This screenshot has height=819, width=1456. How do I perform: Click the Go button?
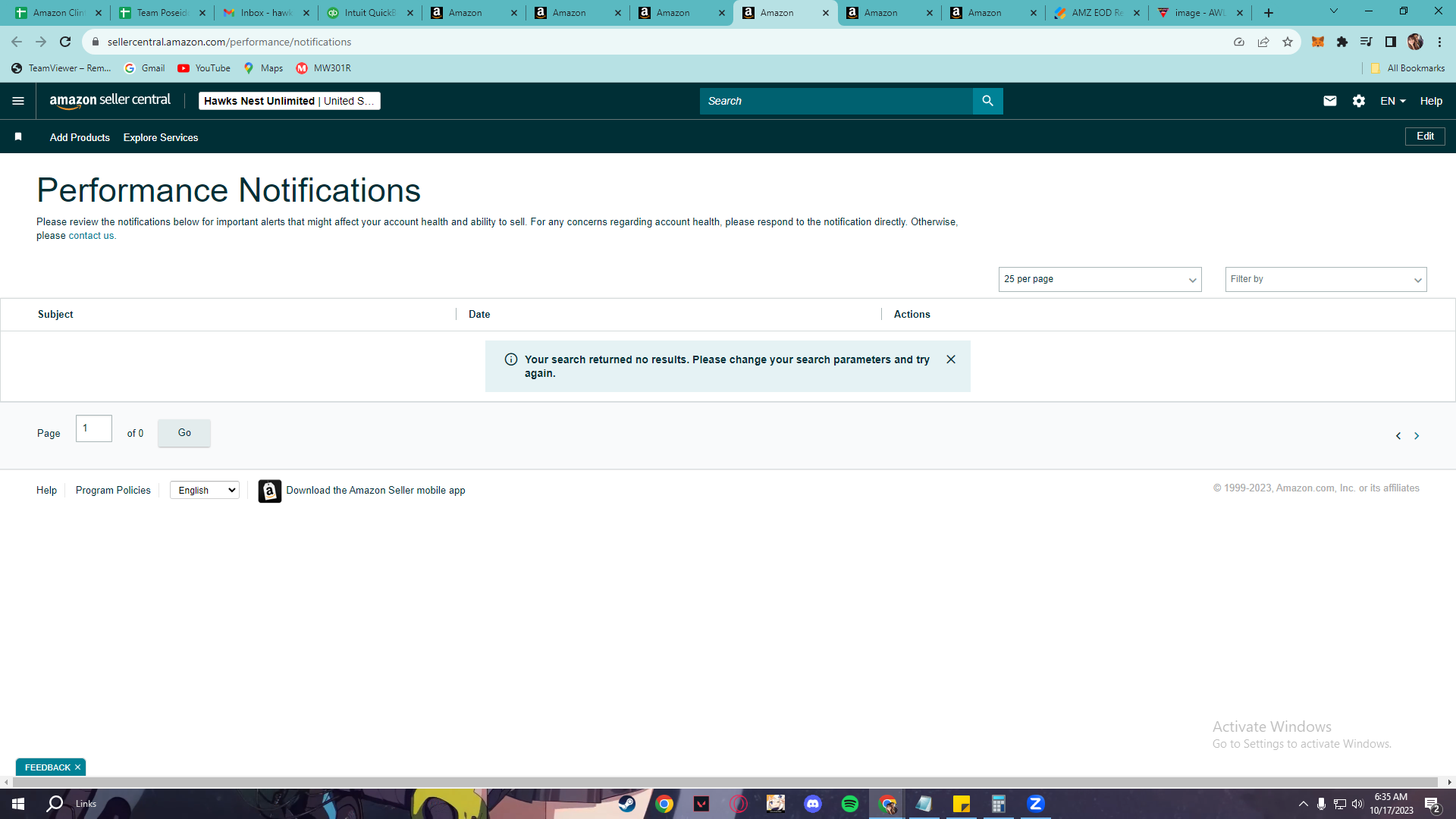(184, 433)
